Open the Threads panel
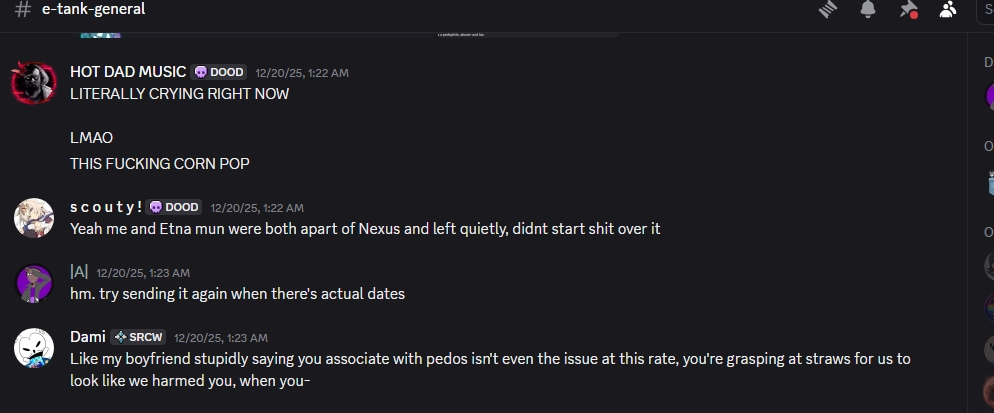The width and height of the screenshot is (994, 413). pyautogui.click(x=827, y=9)
